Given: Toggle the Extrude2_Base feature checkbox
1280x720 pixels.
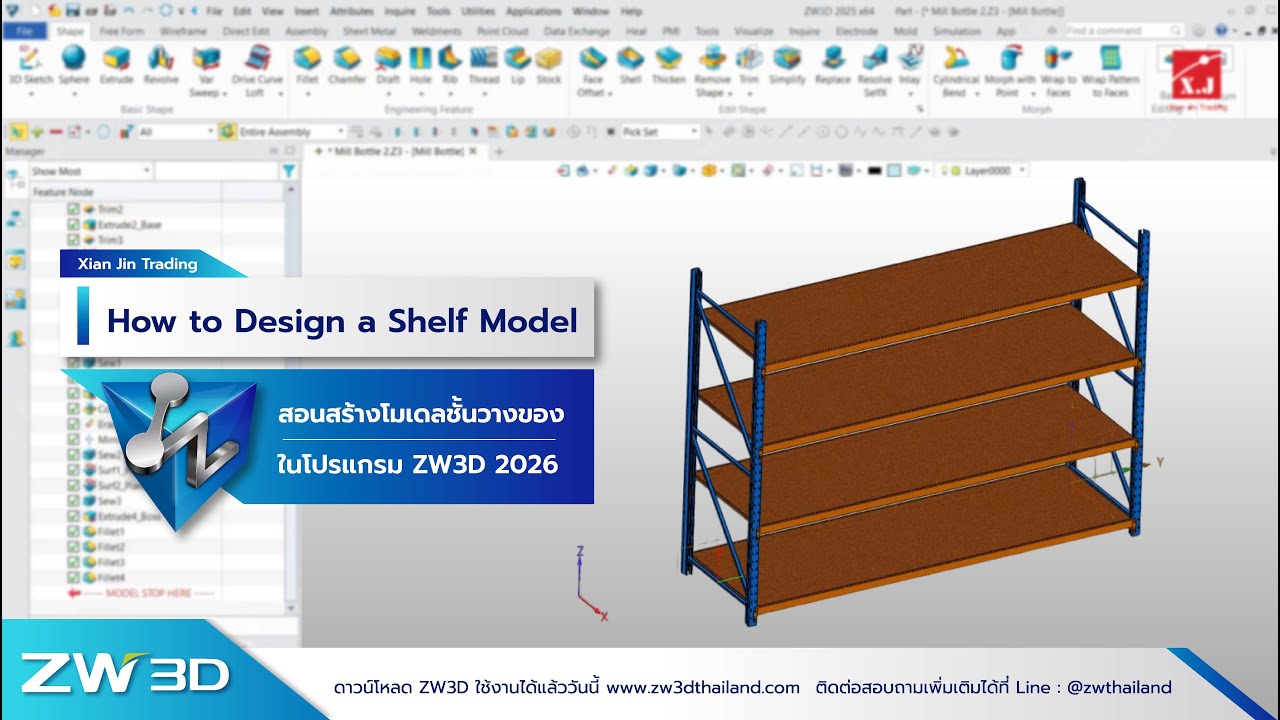Looking at the screenshot, I should click(73, 225).
